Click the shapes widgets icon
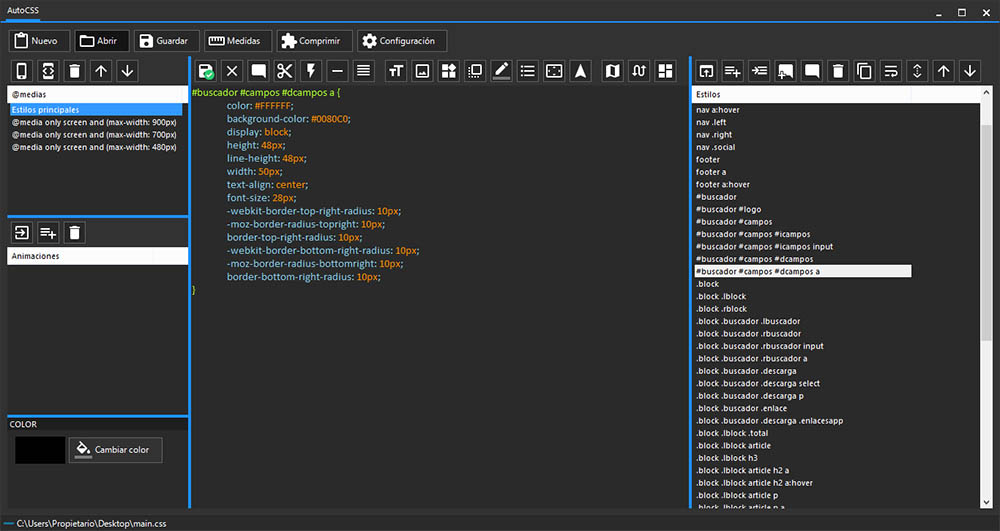 coord(448,71)
